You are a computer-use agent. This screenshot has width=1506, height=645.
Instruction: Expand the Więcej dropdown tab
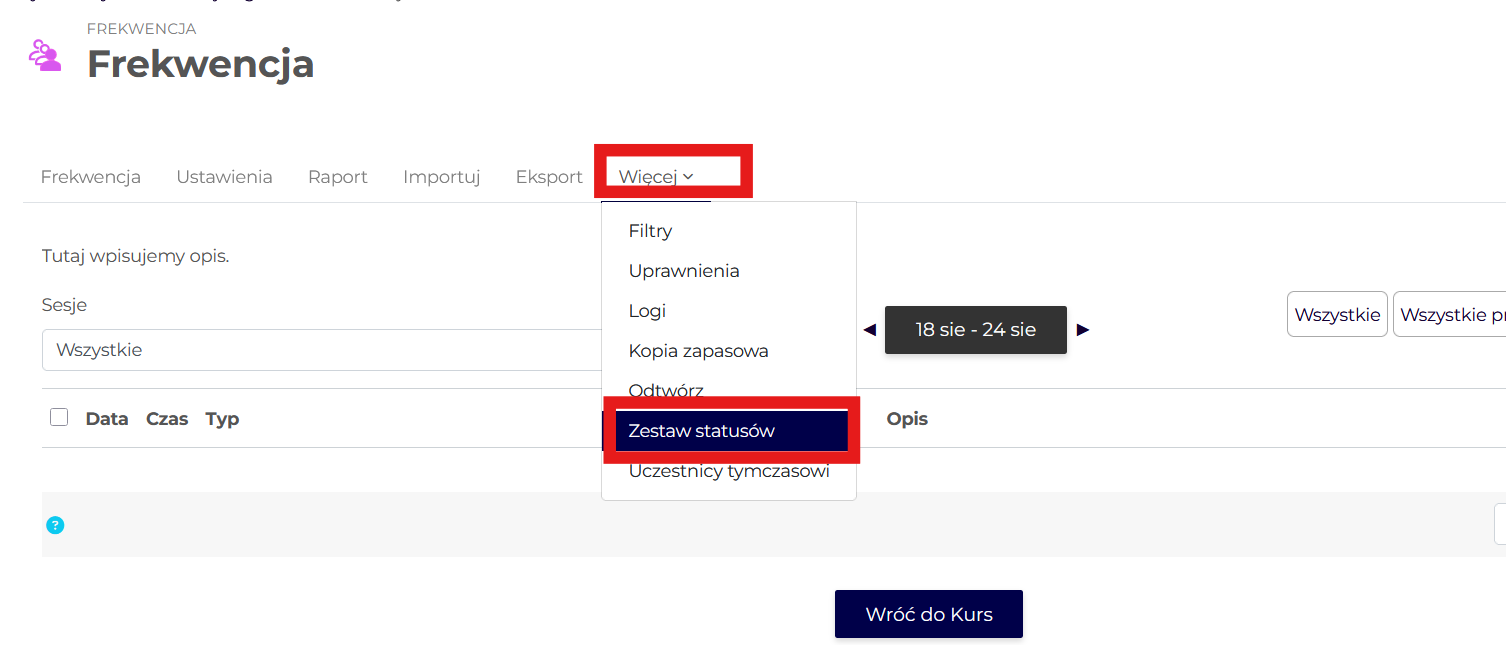pyautogui.click(x=656, y=177)
